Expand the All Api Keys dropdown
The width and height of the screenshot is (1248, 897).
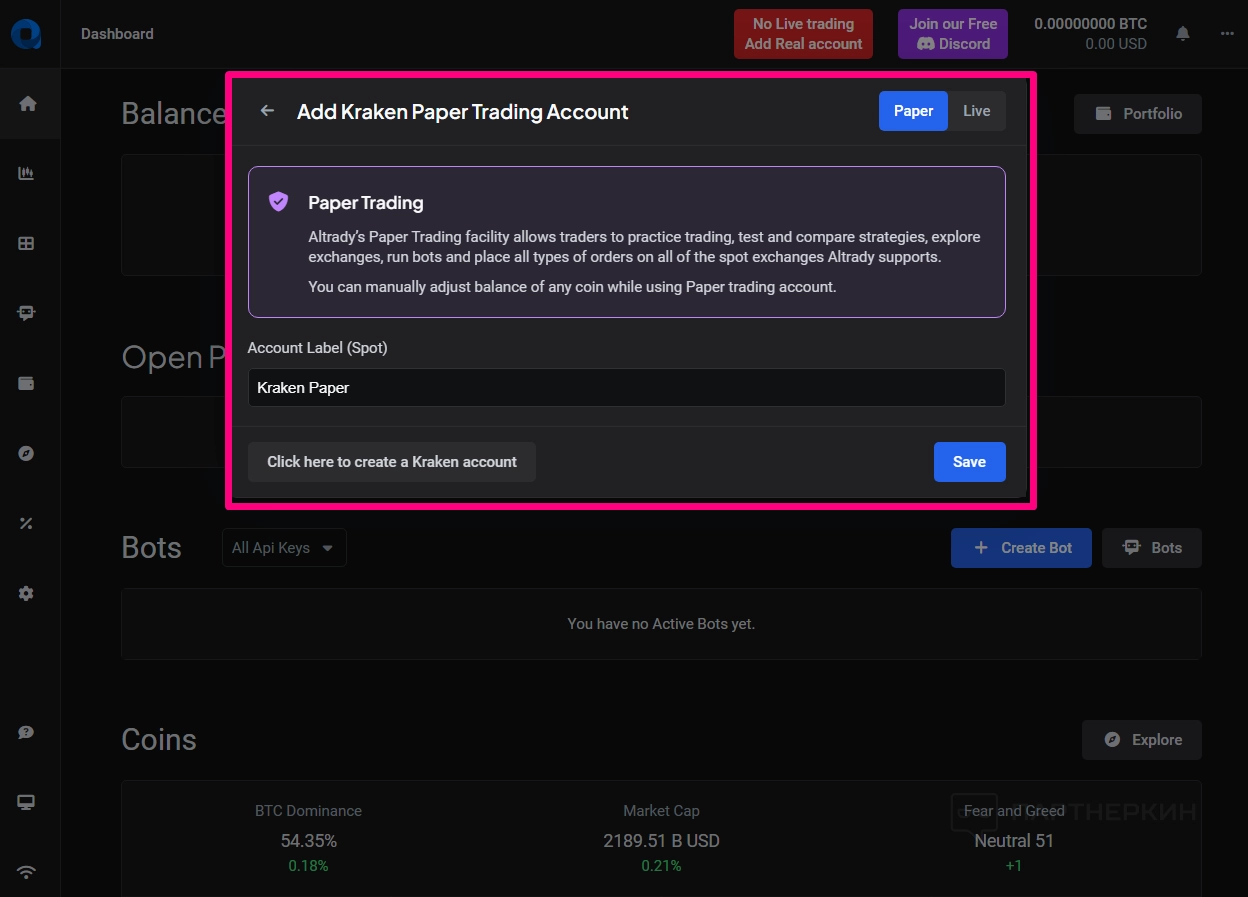(x=284, y=548)
